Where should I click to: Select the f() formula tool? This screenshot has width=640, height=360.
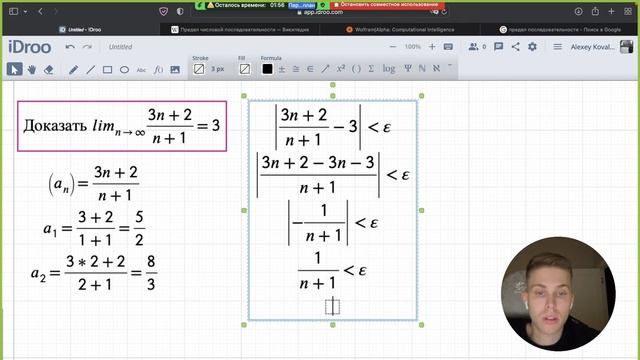pyautogui.click(x=158, y=70)
